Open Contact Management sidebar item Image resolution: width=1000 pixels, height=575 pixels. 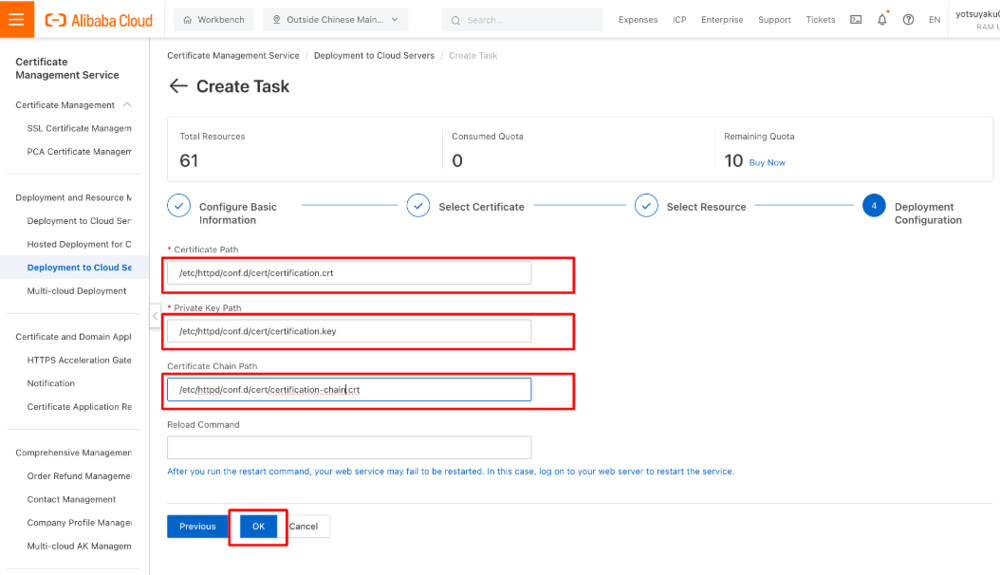point(71,499)
